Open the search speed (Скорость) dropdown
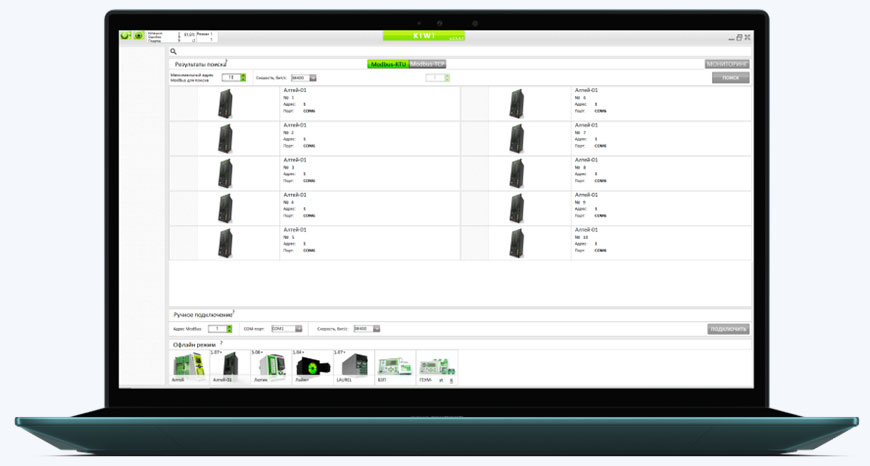This screenshot has width=870, height=466. [313, 77]
